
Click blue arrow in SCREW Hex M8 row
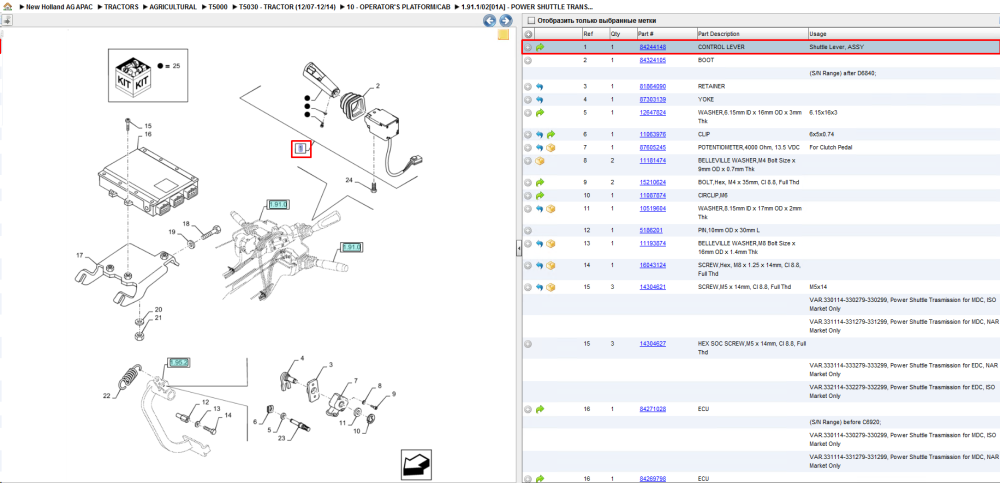pyautogui.click(x=540, y=265)
